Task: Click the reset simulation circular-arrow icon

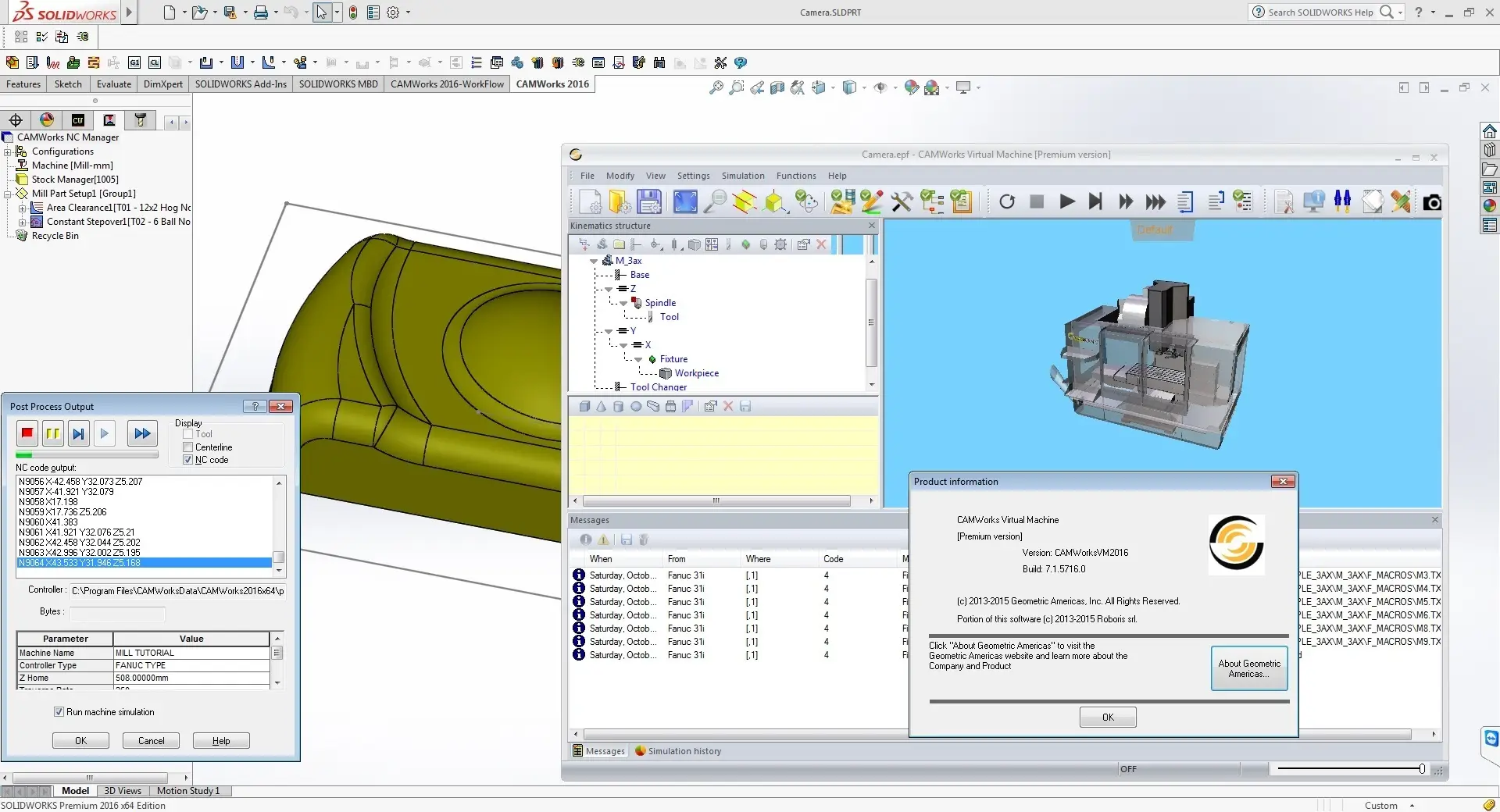Action: pyautogui.click(x=1007, y=201)
